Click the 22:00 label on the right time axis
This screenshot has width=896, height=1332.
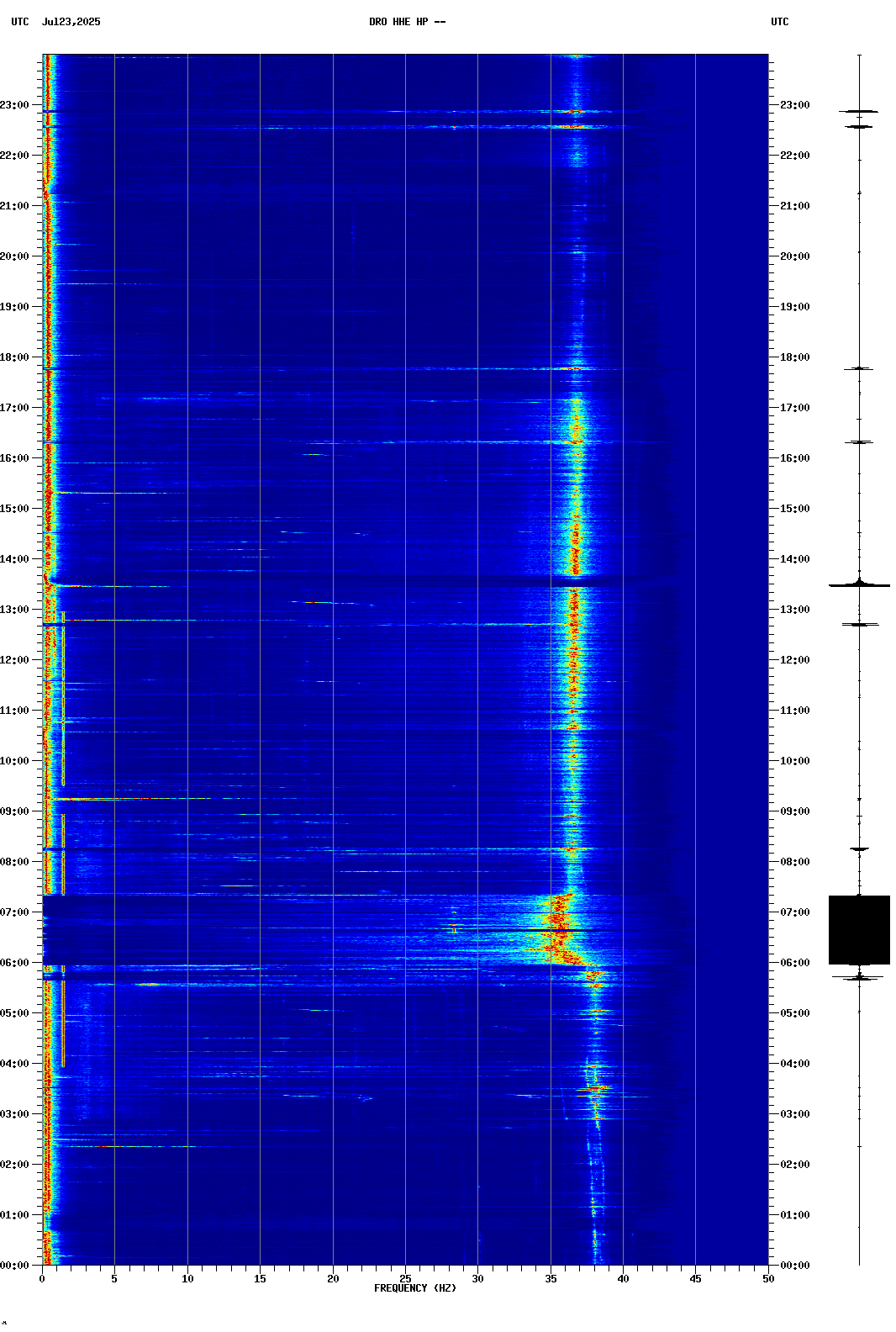pyautogui.click(x=795, y=156)
